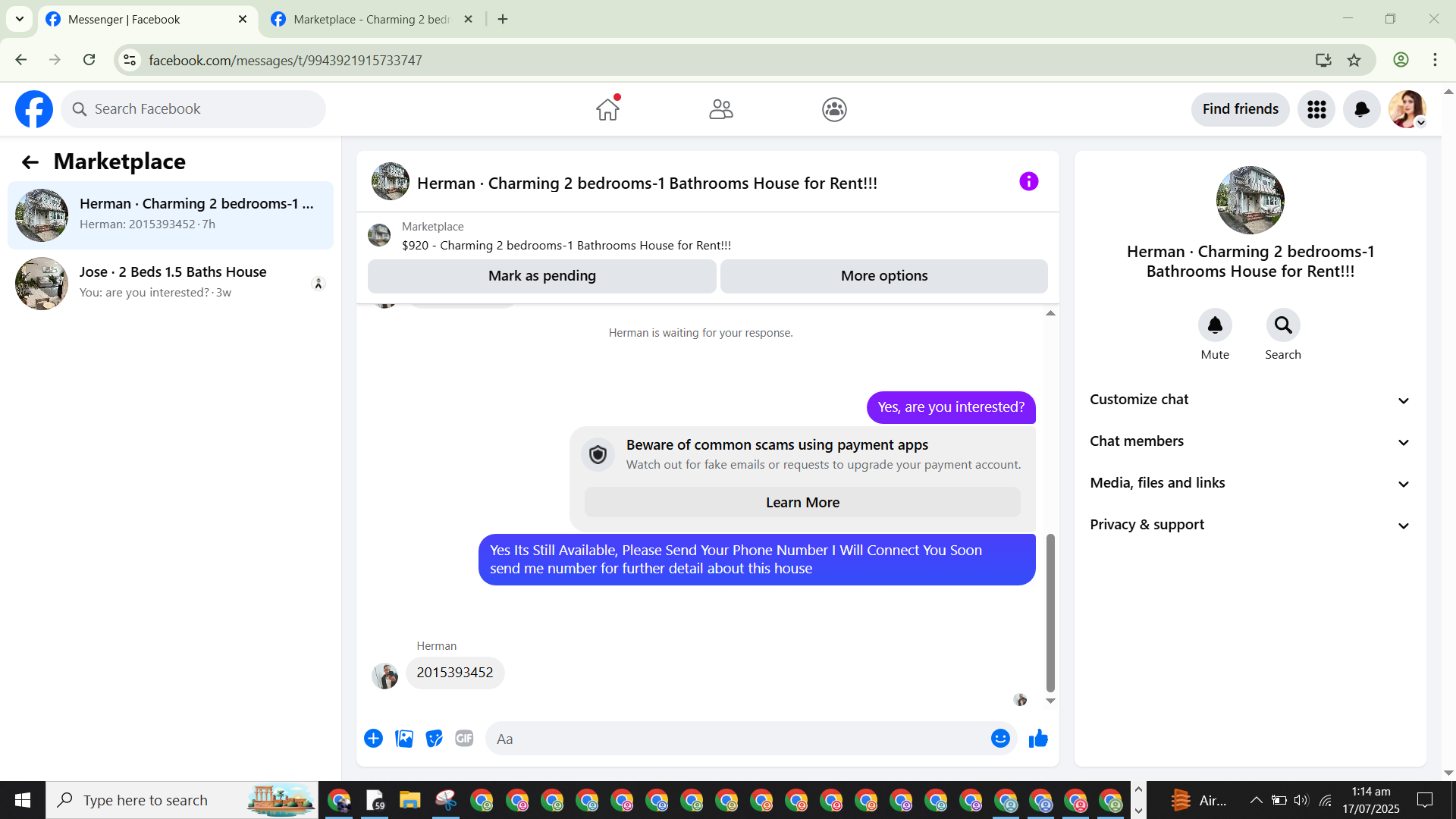
Task: Open Chrome's three-dot menu
Action: click(1435, 60)
